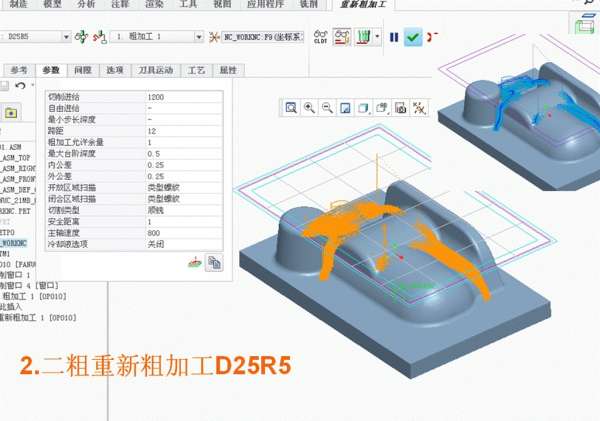
Task: Click the Zoom Out magnifier icon
Action: (327, 107)
